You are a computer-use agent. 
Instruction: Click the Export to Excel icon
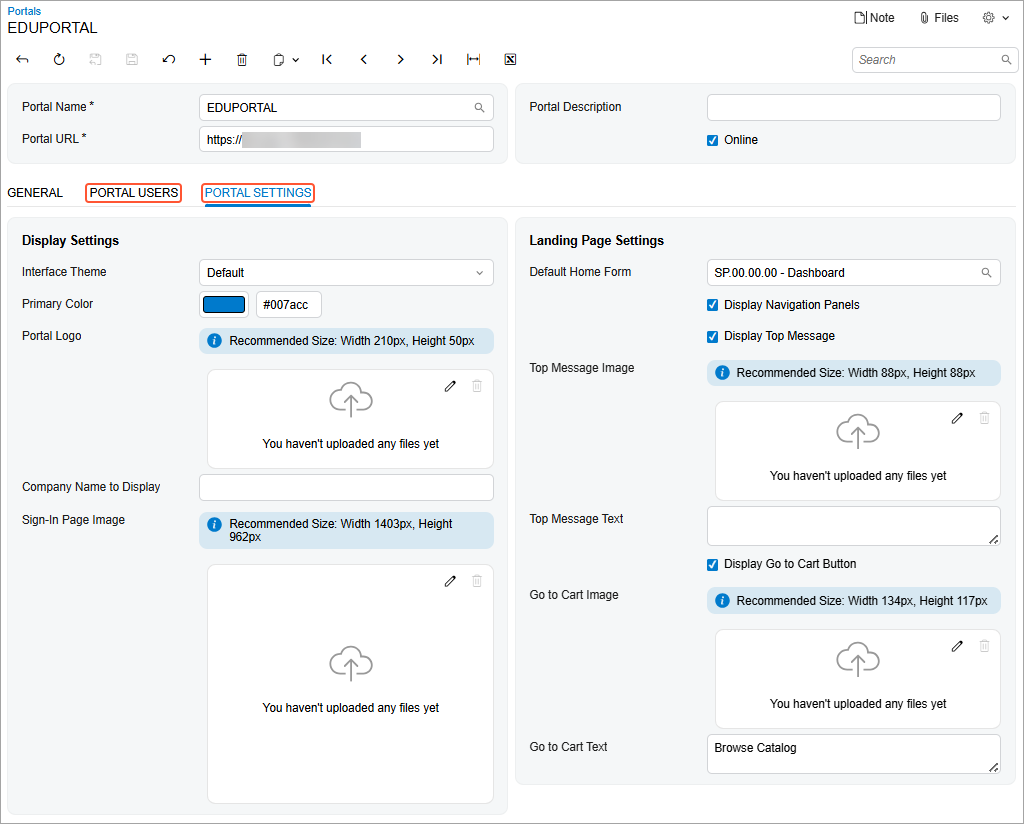pos(510,60)
